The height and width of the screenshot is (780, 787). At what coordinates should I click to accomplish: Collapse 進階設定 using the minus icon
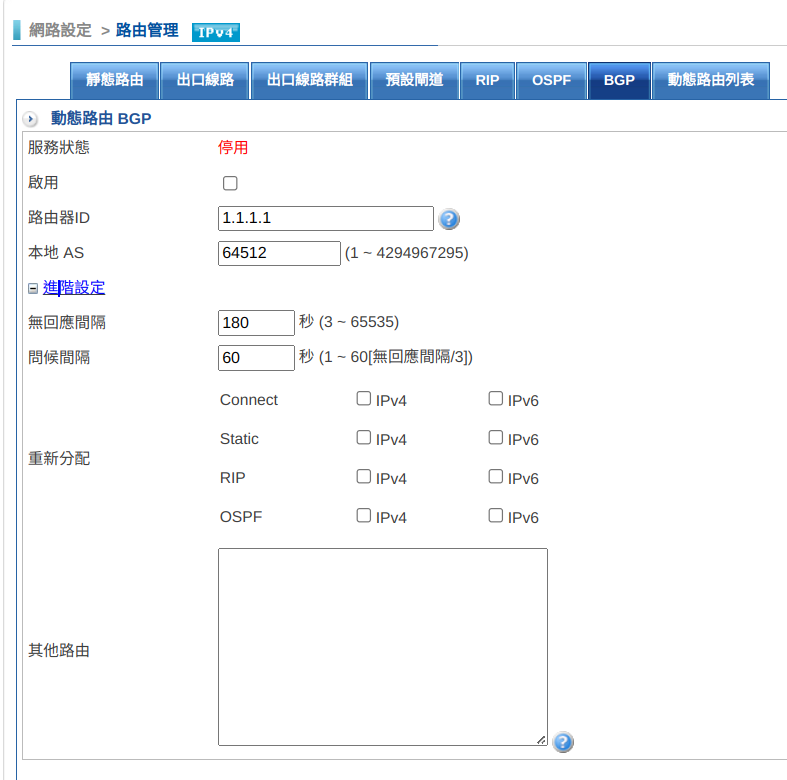[x=33, y=288]
